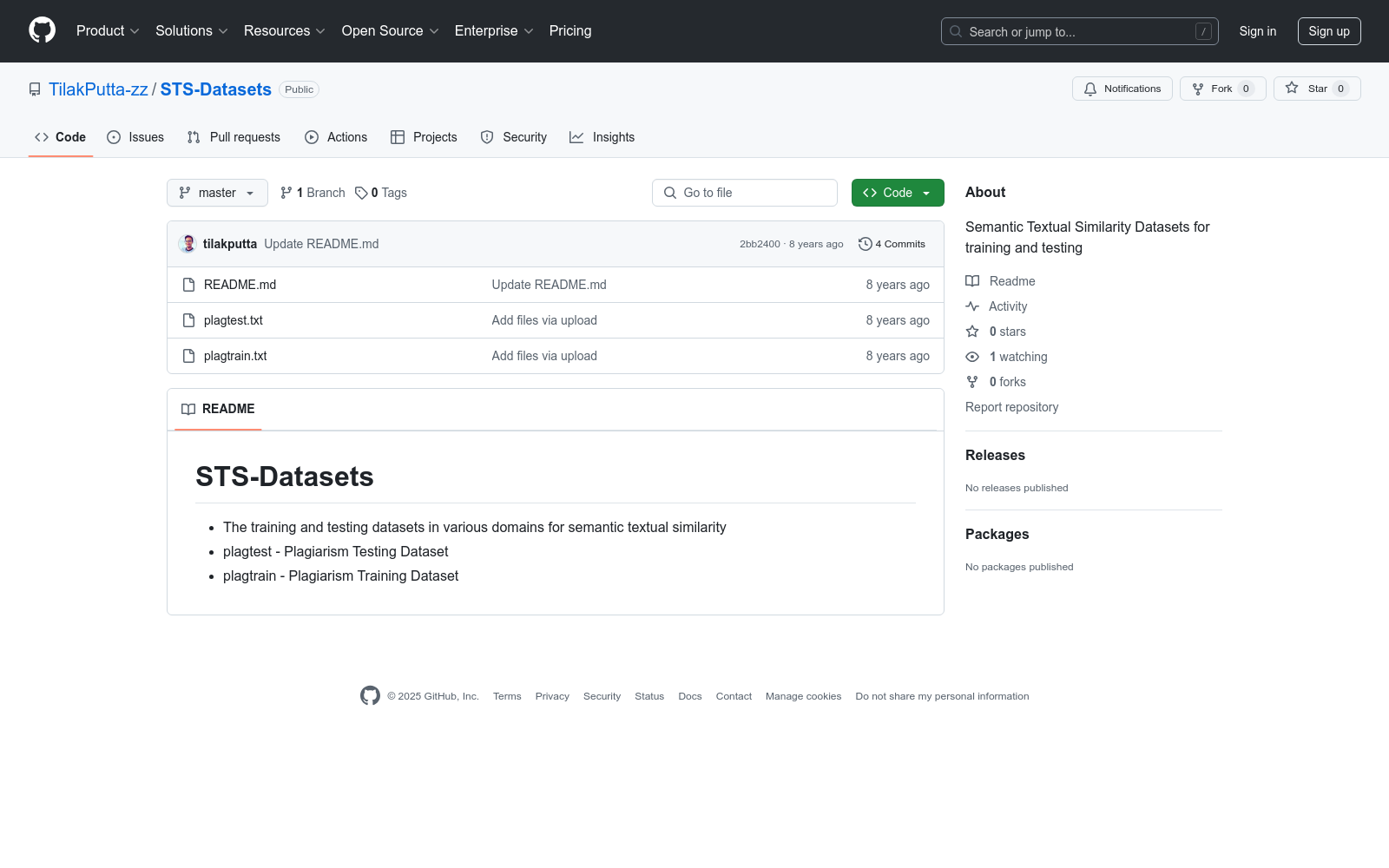Click the star icon on Star button
Screen dimensions: 1389x868
[1292, 89]
